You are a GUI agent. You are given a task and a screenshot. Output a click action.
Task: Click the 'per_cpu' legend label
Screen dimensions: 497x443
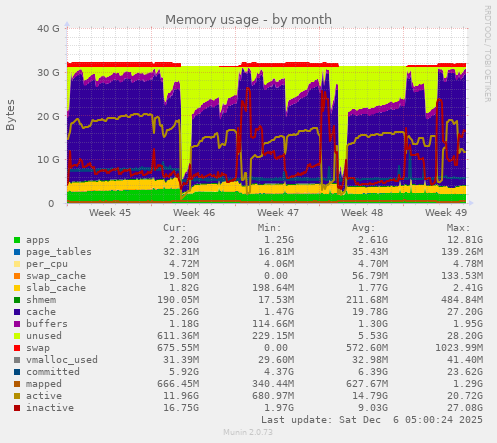point(47,264)
